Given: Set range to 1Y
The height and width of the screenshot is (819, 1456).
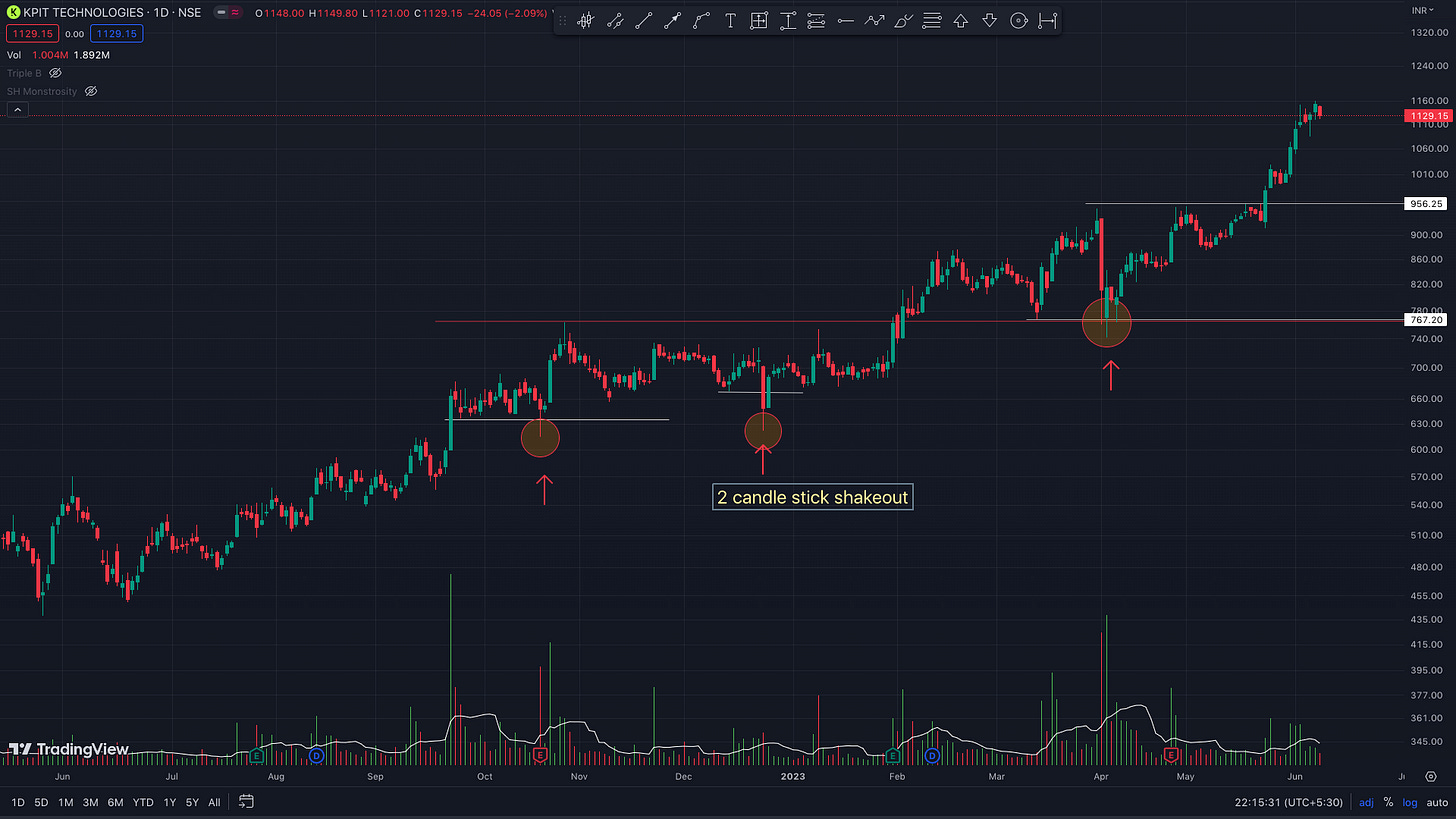Looking at the screenshot, I should [169, 802].
